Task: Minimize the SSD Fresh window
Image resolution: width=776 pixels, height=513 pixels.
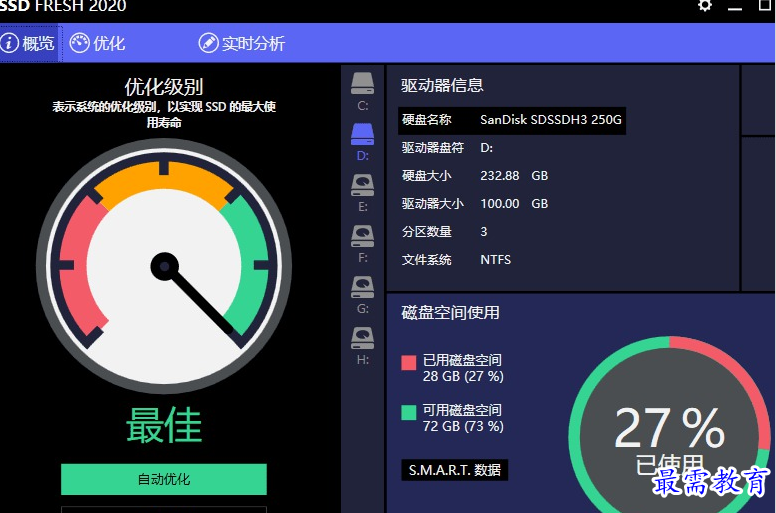Action: [x=734, y=7]
